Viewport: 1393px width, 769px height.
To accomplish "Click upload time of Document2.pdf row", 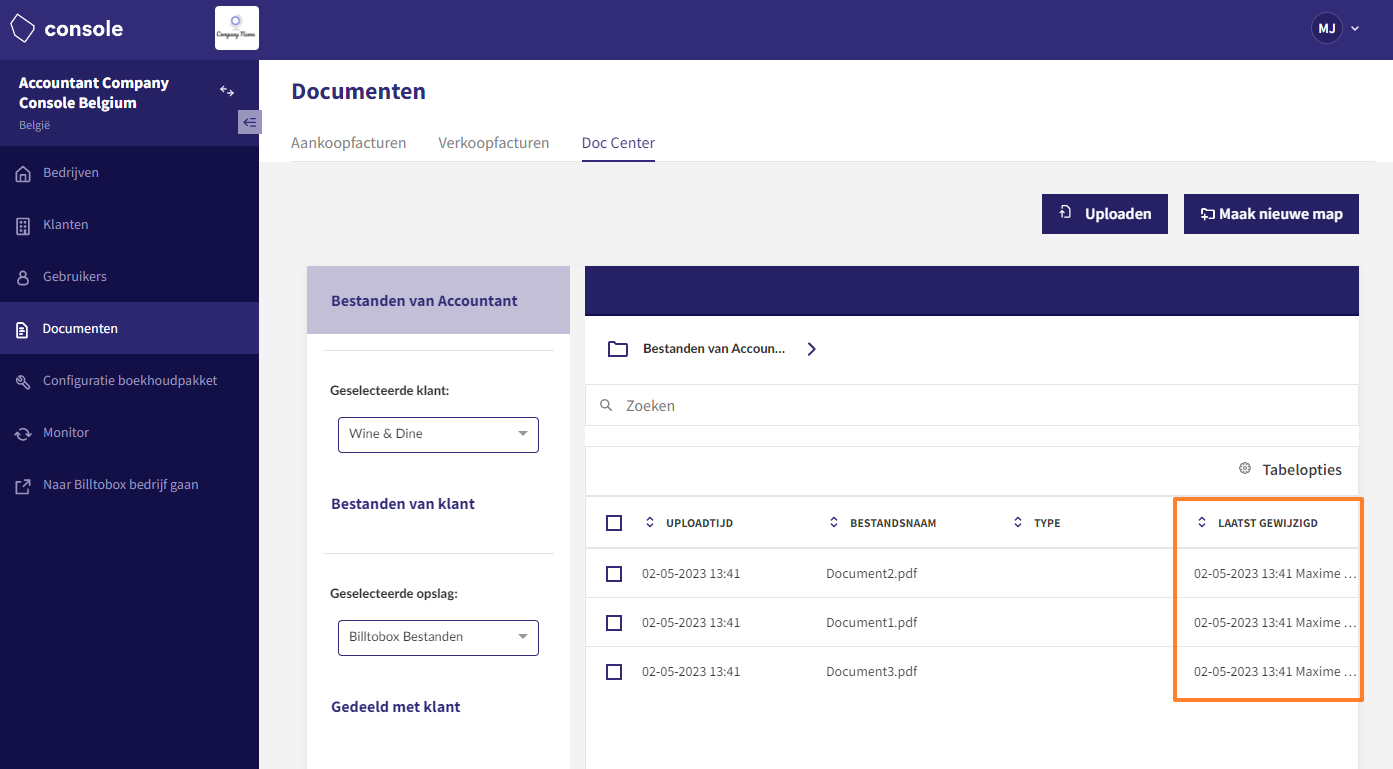I will [691, 574].
